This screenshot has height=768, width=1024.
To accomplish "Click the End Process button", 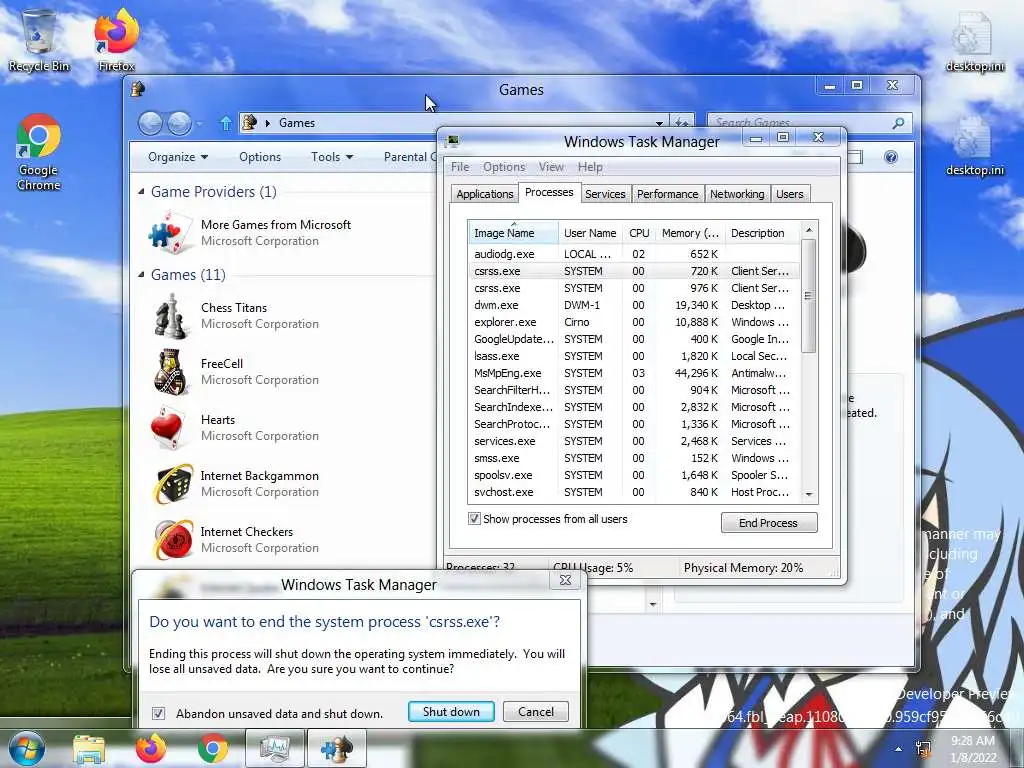I will coord(769,523).
